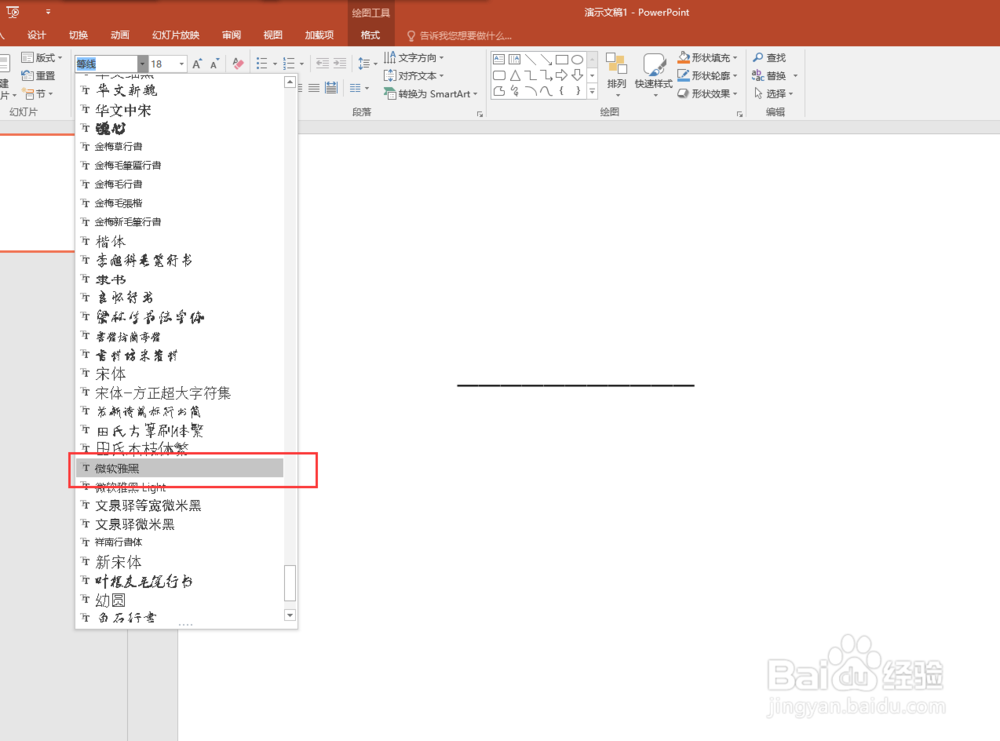Screen dimensions: 1000x741
Task: Choose 新宋体 font in list
Action: click(179, 562)
